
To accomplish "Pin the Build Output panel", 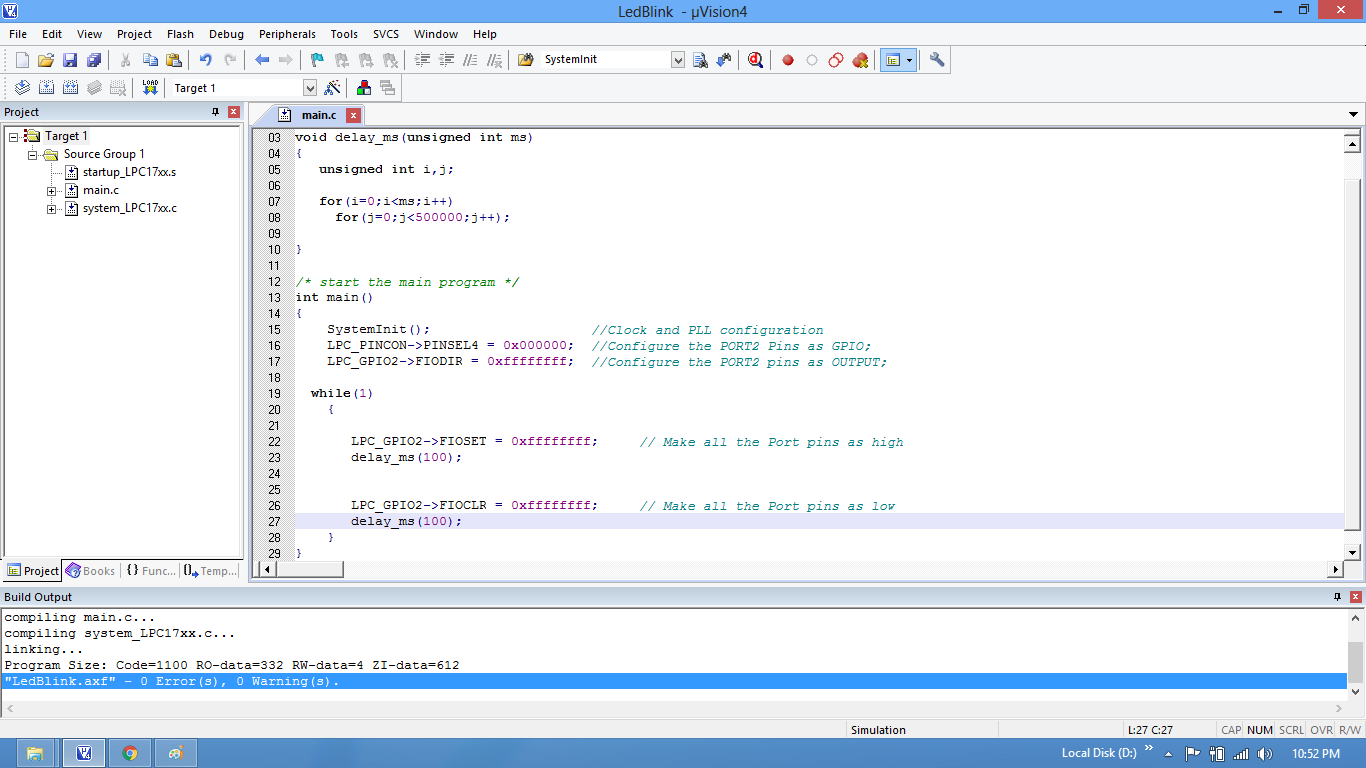I will 1337,597.
